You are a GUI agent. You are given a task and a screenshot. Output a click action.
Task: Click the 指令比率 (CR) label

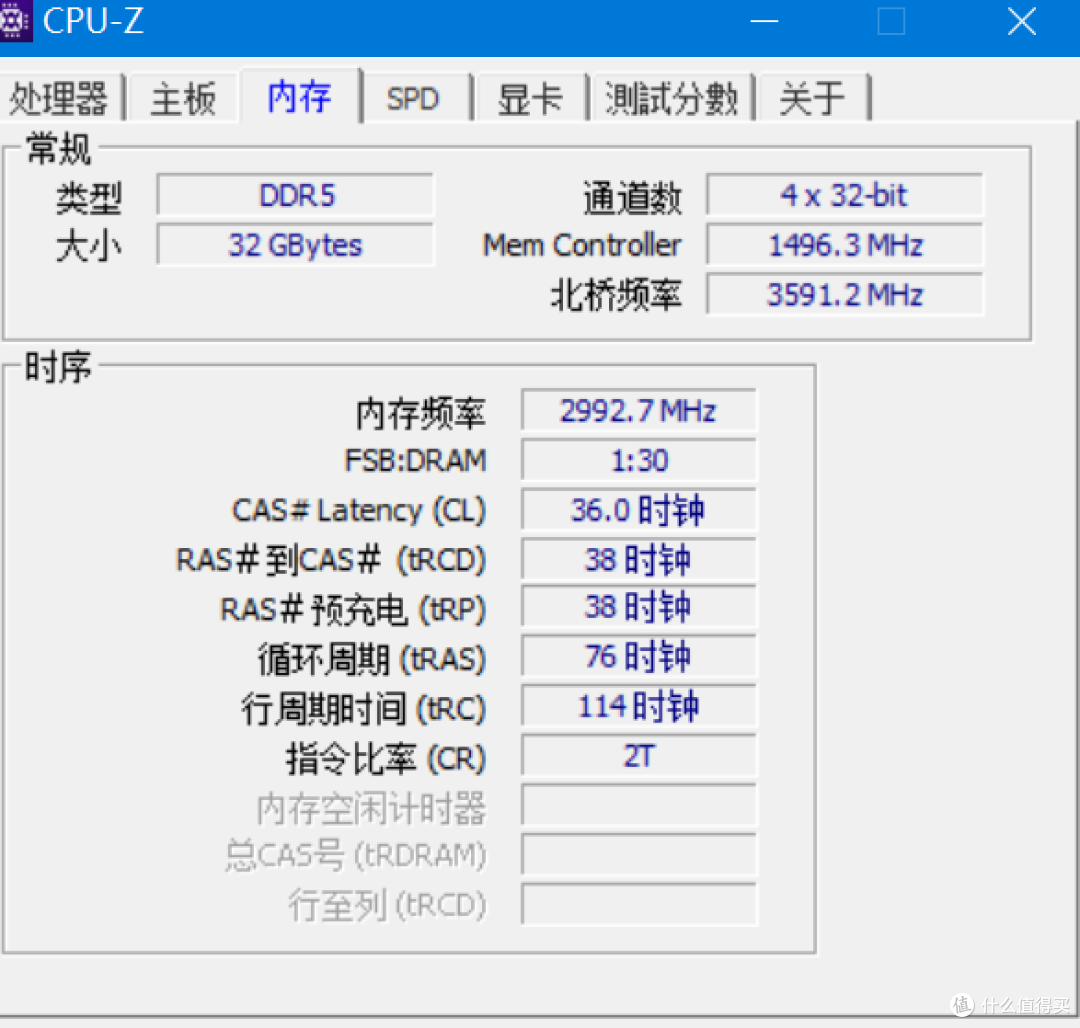point(386,759)
